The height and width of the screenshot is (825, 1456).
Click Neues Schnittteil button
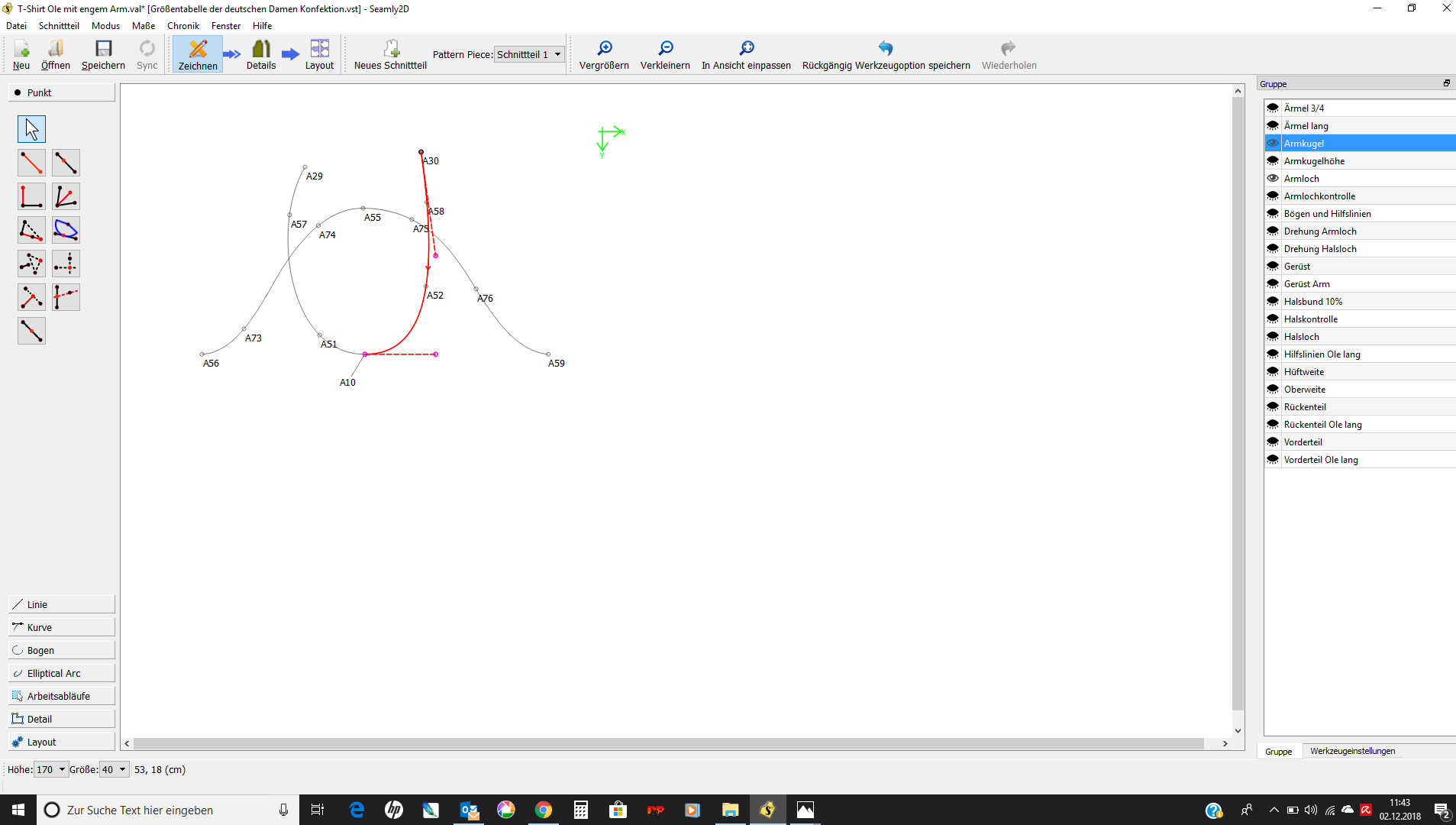(x=390, y=55)
